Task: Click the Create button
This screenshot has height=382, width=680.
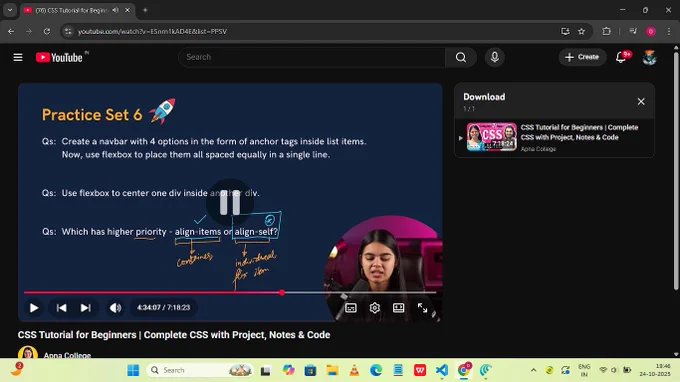Action: point(582,57)
